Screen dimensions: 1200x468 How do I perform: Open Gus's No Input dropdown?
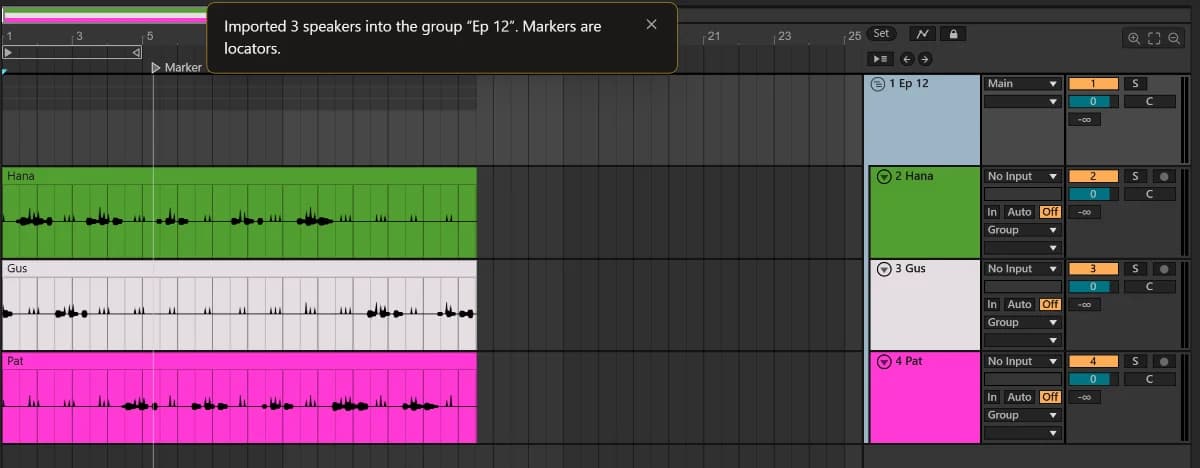tap(1022, 269)
